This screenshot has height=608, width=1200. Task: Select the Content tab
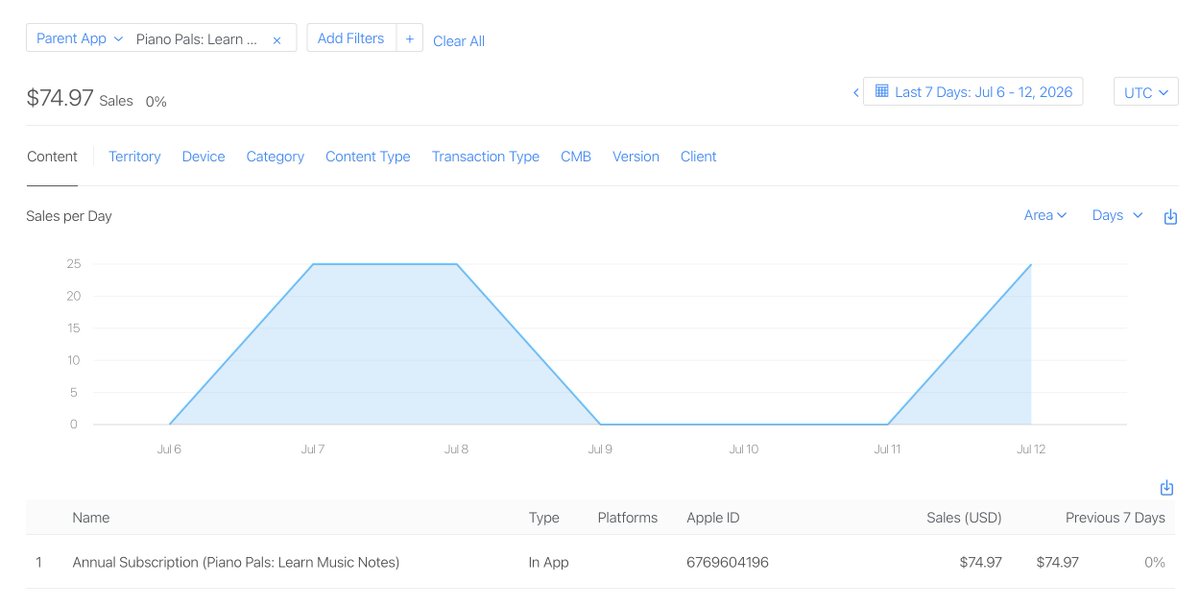point(52,156)
